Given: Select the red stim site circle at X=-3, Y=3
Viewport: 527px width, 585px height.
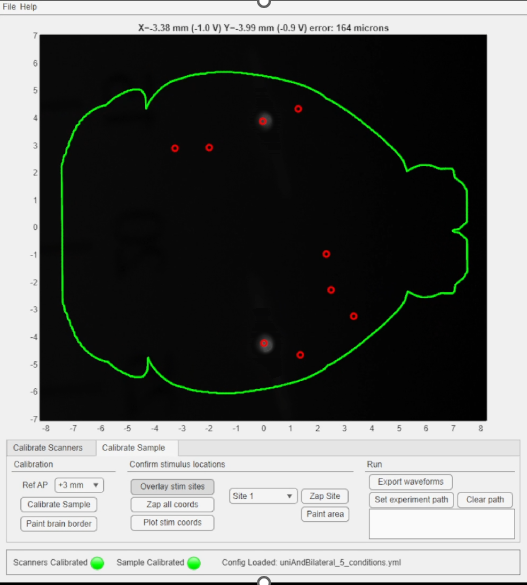Looking at the screenshot, I should tap(175, 148).
